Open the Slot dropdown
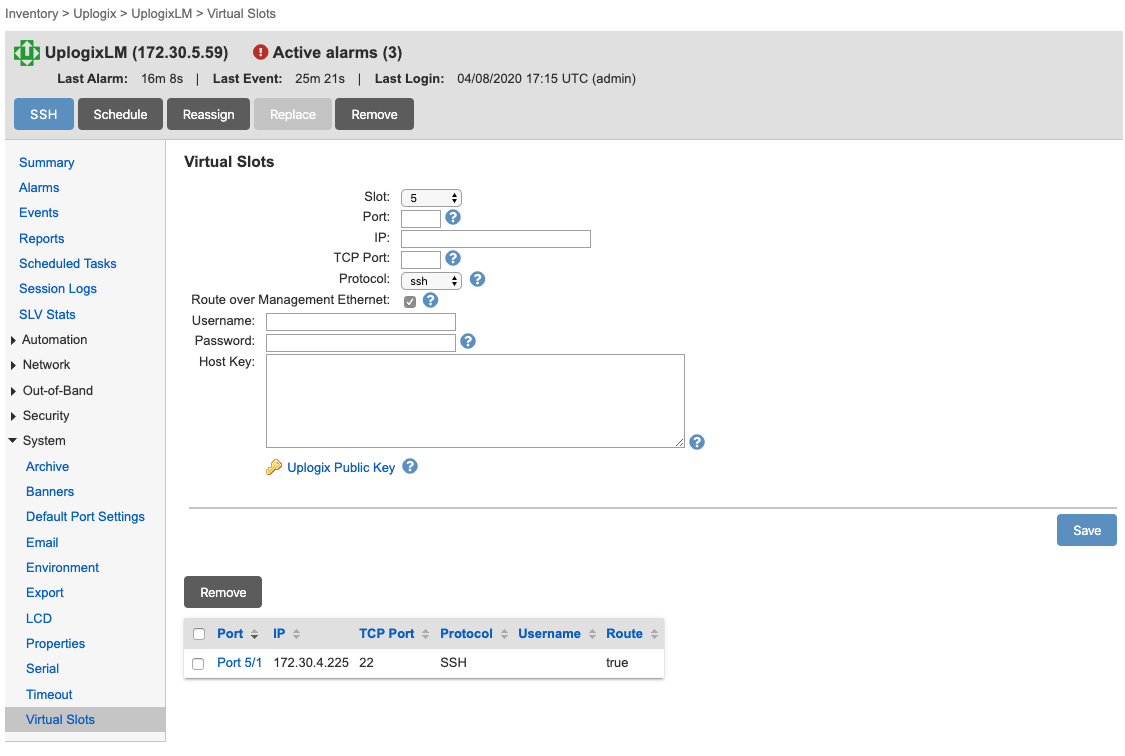The width and height of the screenshot is (1125, 756). [431, 198]
